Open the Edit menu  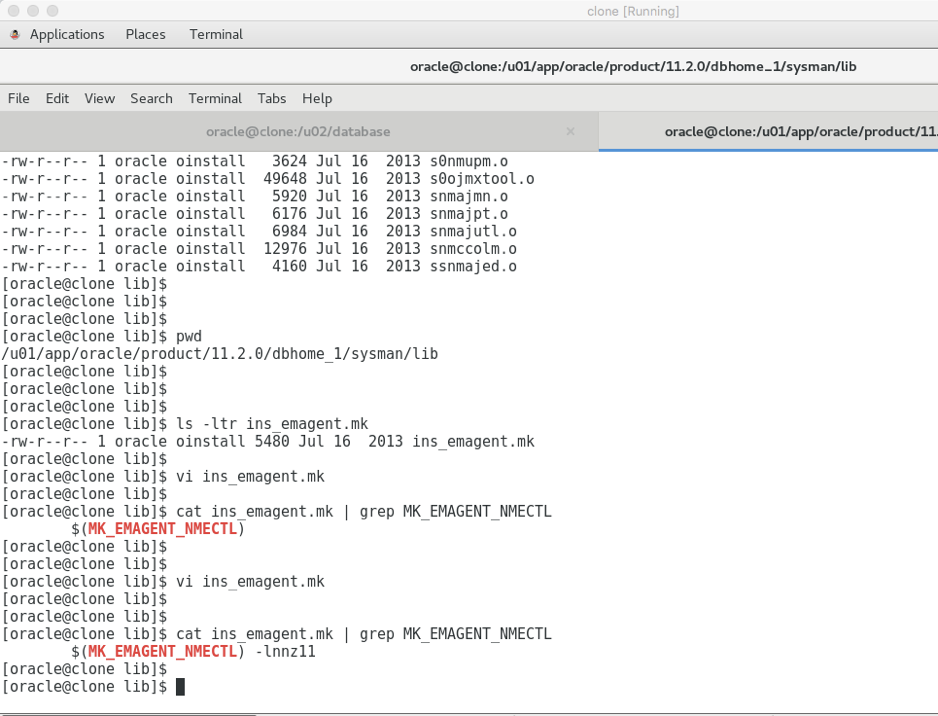57,98
